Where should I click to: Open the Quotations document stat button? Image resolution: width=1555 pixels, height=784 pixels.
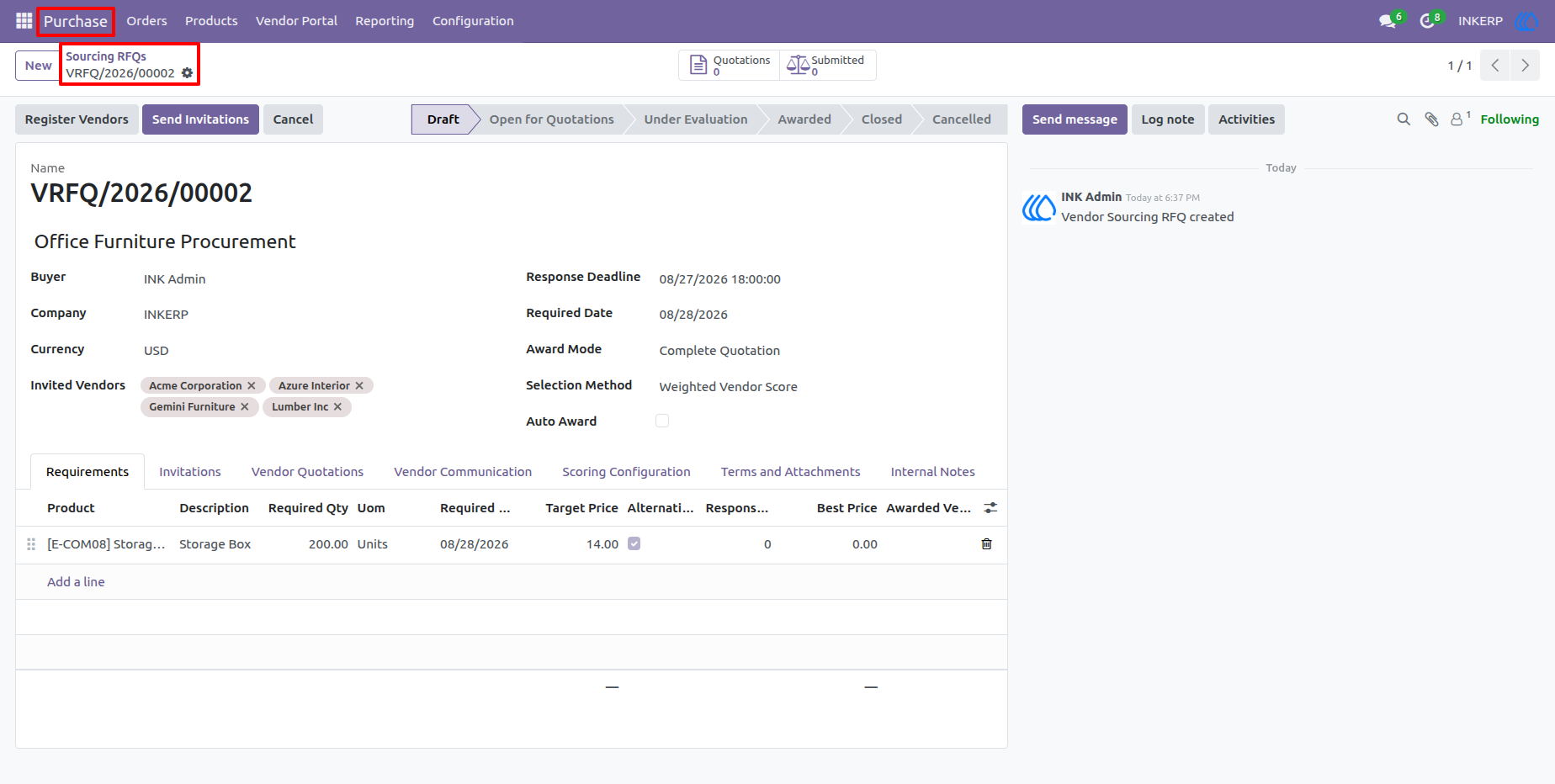(x=730, y=66)
